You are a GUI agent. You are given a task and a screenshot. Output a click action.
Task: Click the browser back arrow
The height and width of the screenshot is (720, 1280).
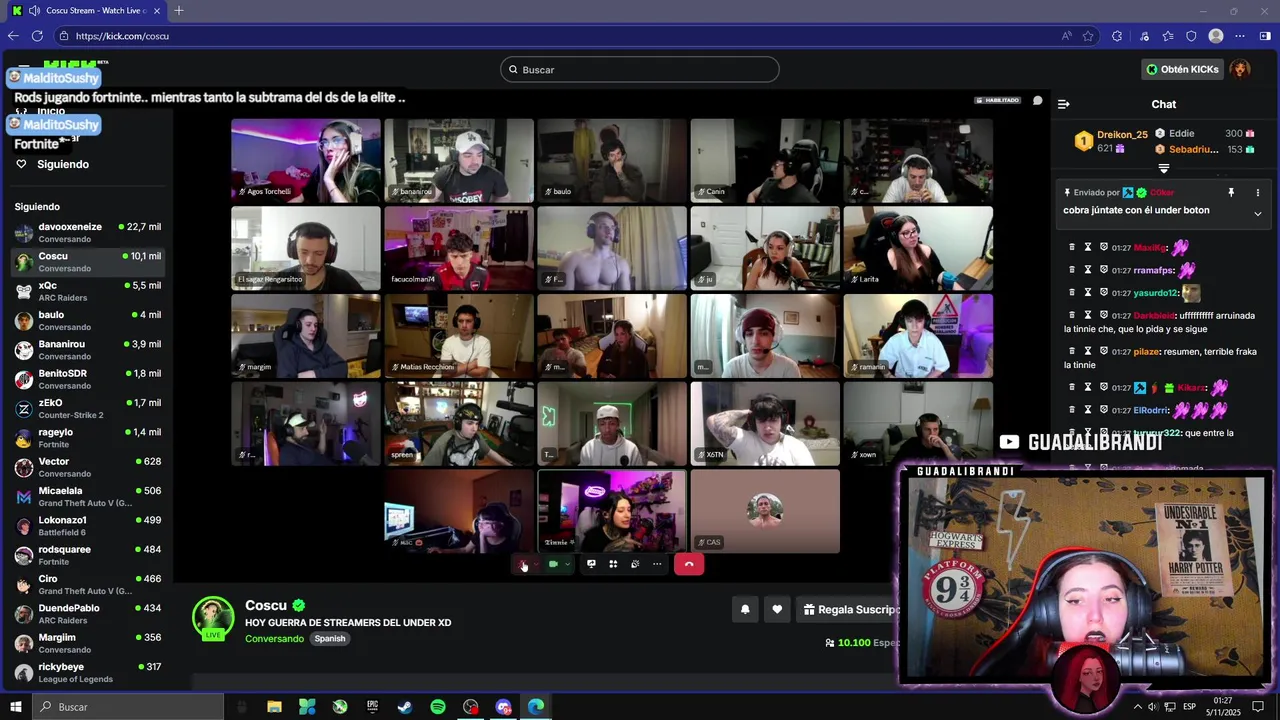[13, 36]
